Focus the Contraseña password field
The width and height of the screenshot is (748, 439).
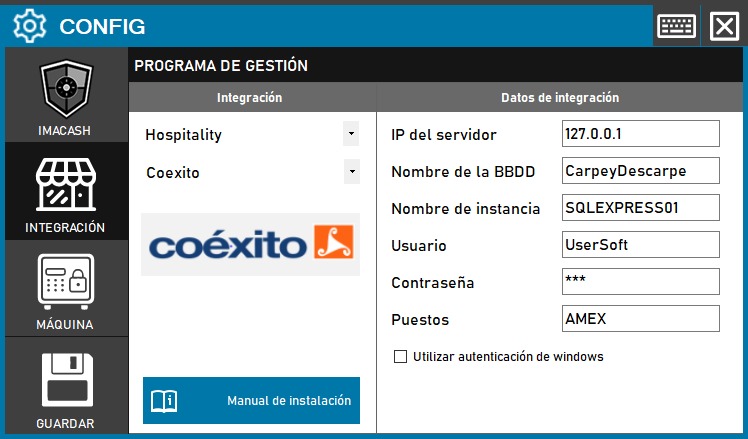(640, 281)
